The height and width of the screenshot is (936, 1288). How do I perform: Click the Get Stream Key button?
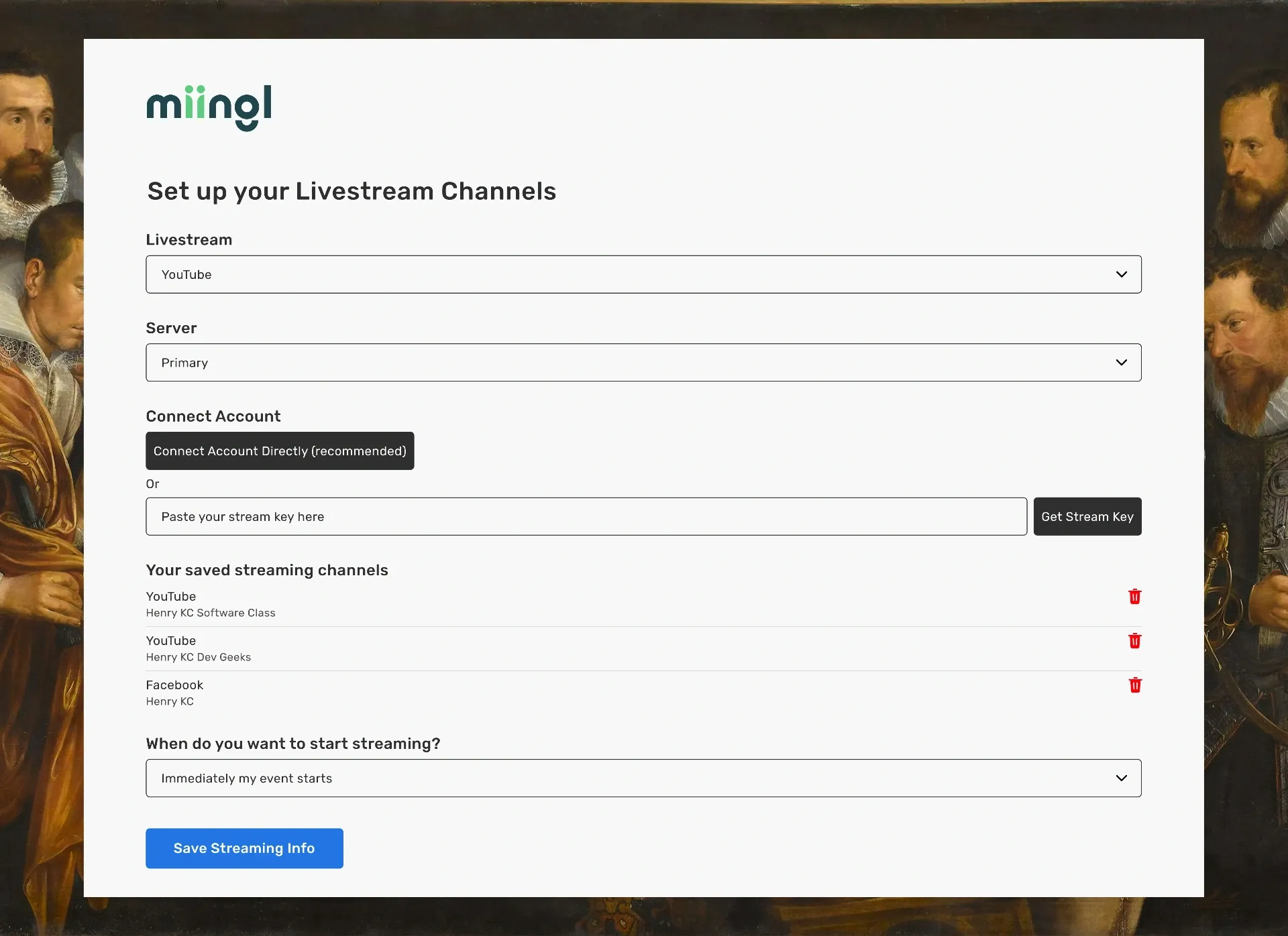coord(1087,516)
